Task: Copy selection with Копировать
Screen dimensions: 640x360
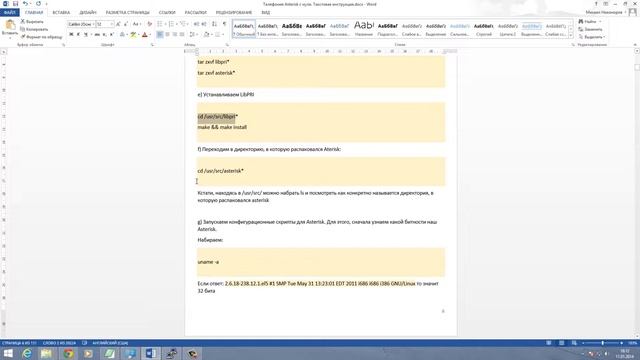Action: [34, 29]
